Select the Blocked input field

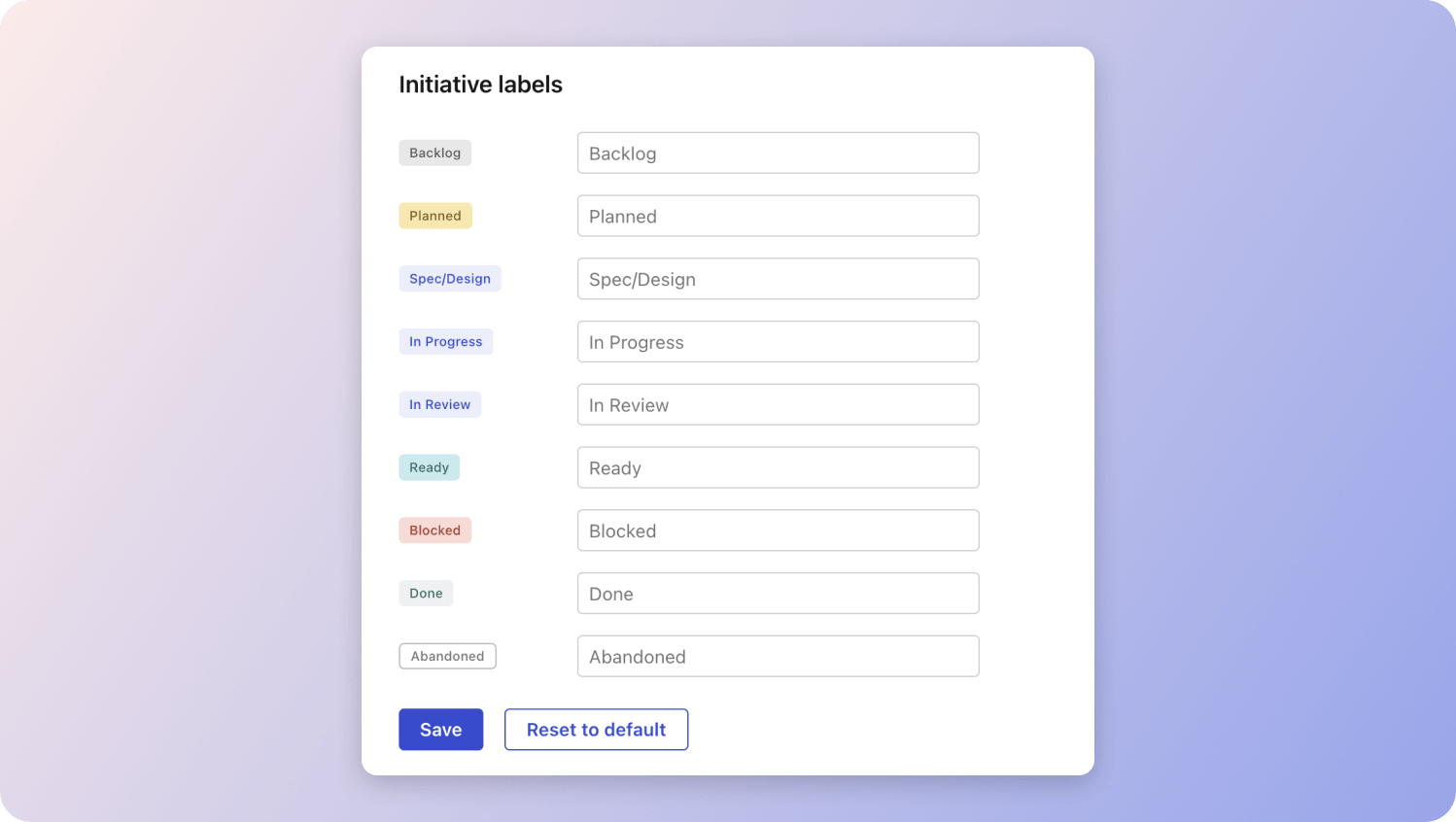pyautogui.click(x=778, y=531)
